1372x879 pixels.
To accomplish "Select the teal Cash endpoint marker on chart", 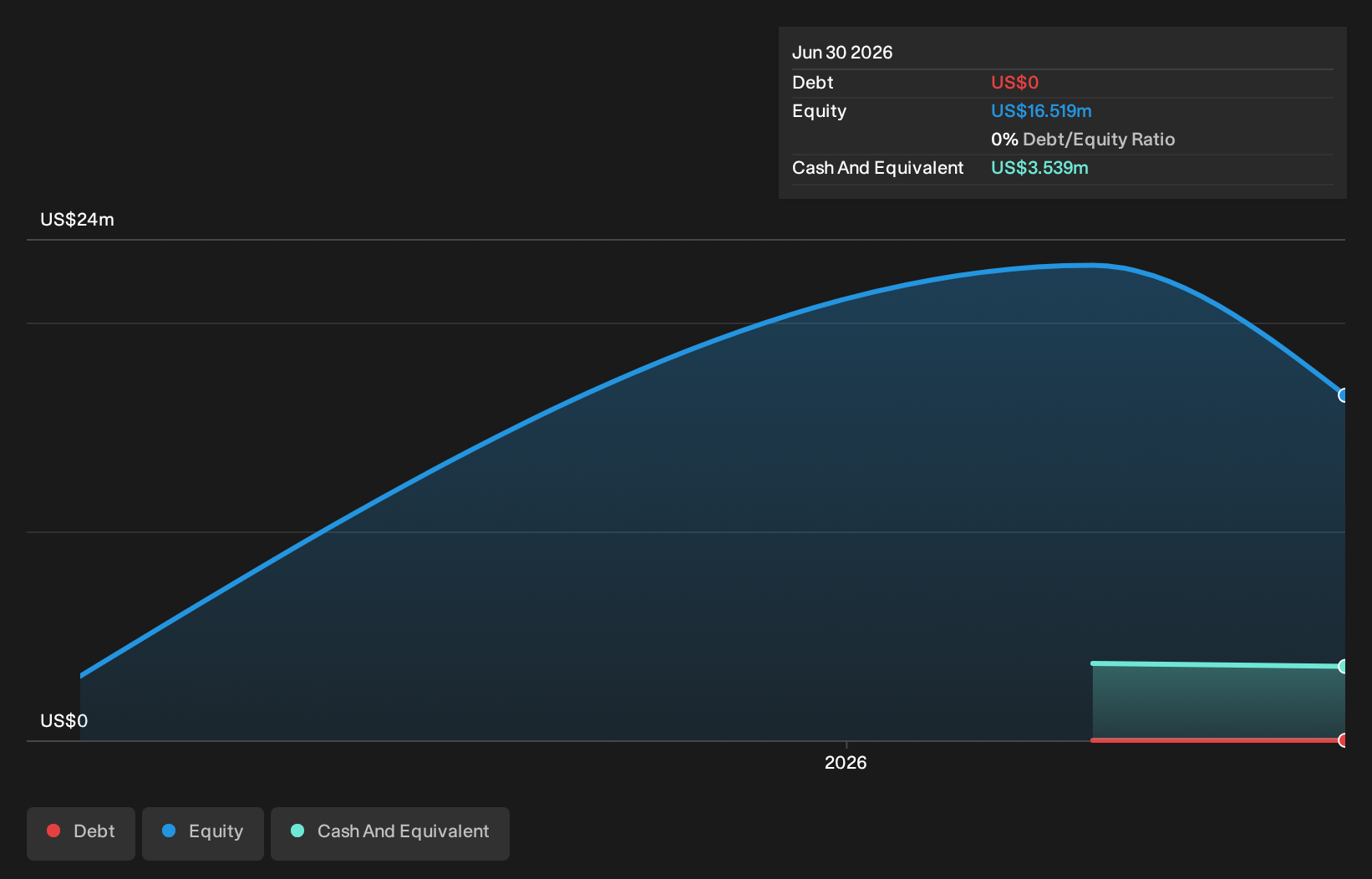I will [1343, 666].
